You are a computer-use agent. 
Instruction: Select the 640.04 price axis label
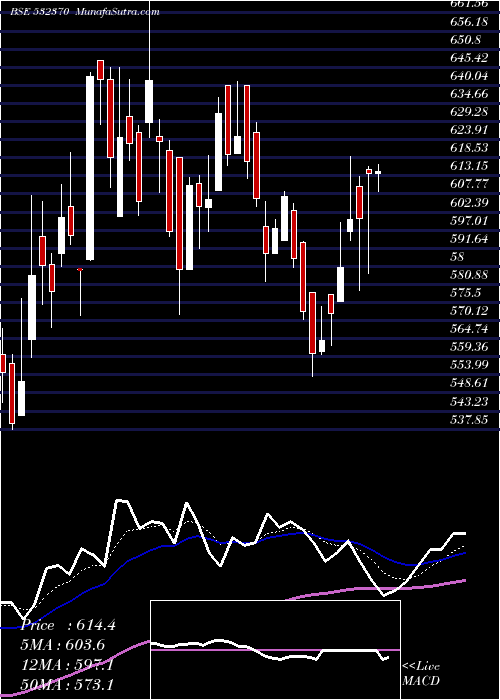pyautogui.click(x=468, y=76)
